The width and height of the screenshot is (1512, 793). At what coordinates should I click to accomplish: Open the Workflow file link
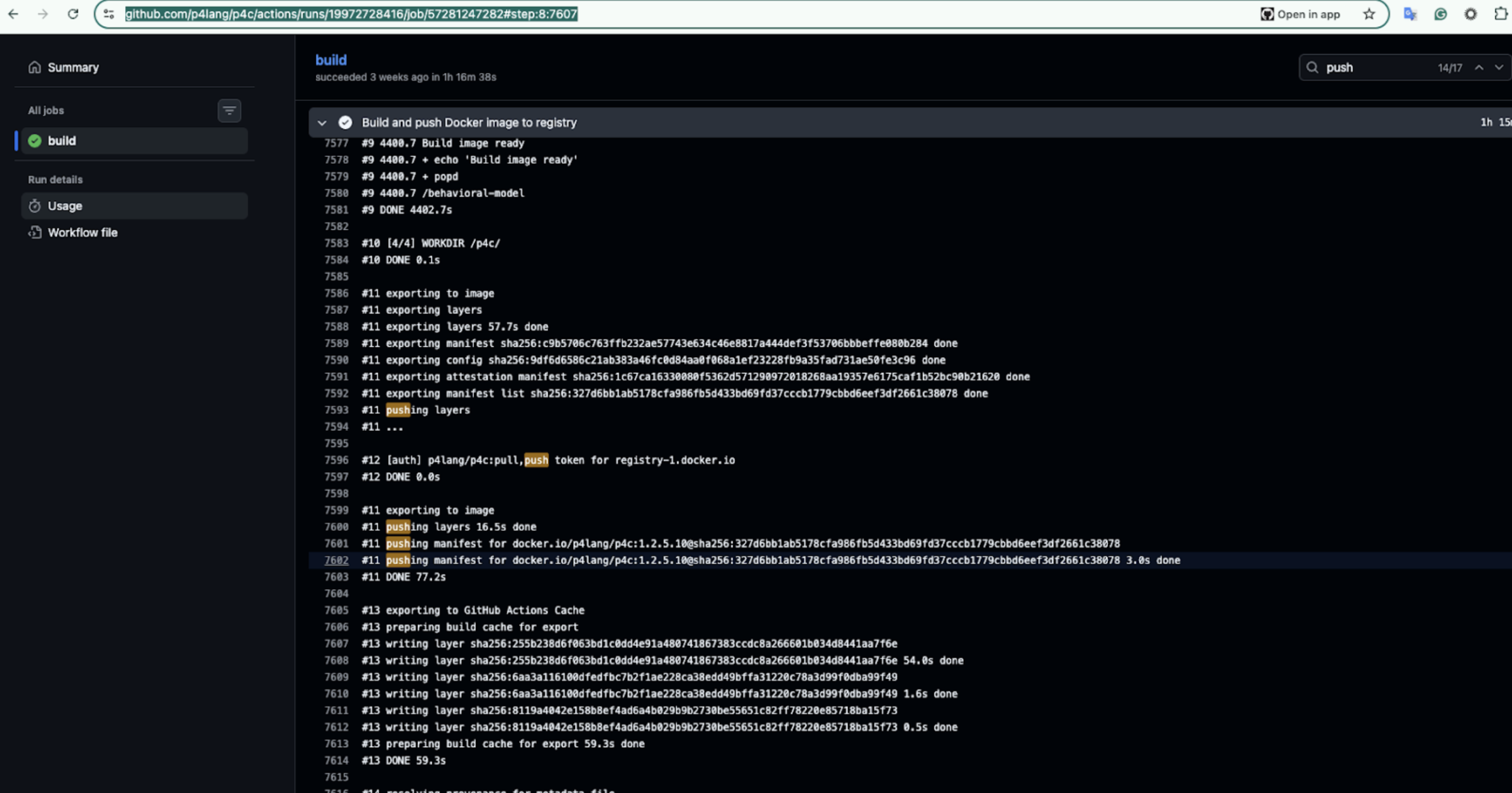click(x=82, y=233)
